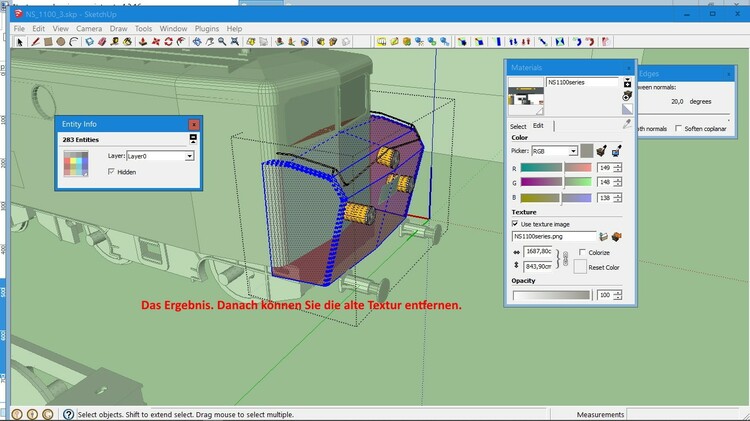This screenshot has width=750, height=421.
Task: Click the Opacity slider bar
Action: pos(552,295)
